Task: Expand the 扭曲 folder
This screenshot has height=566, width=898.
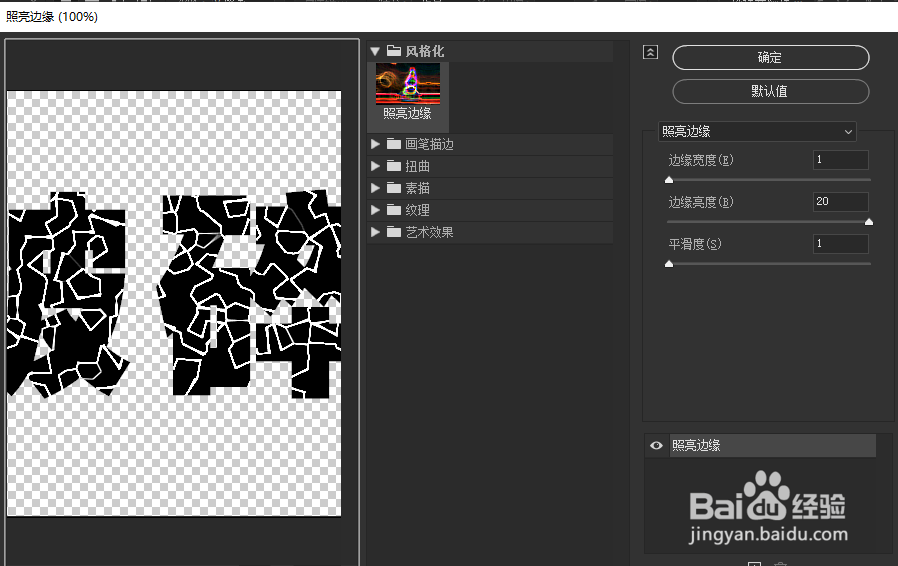Action: click(x=375, y=166)
